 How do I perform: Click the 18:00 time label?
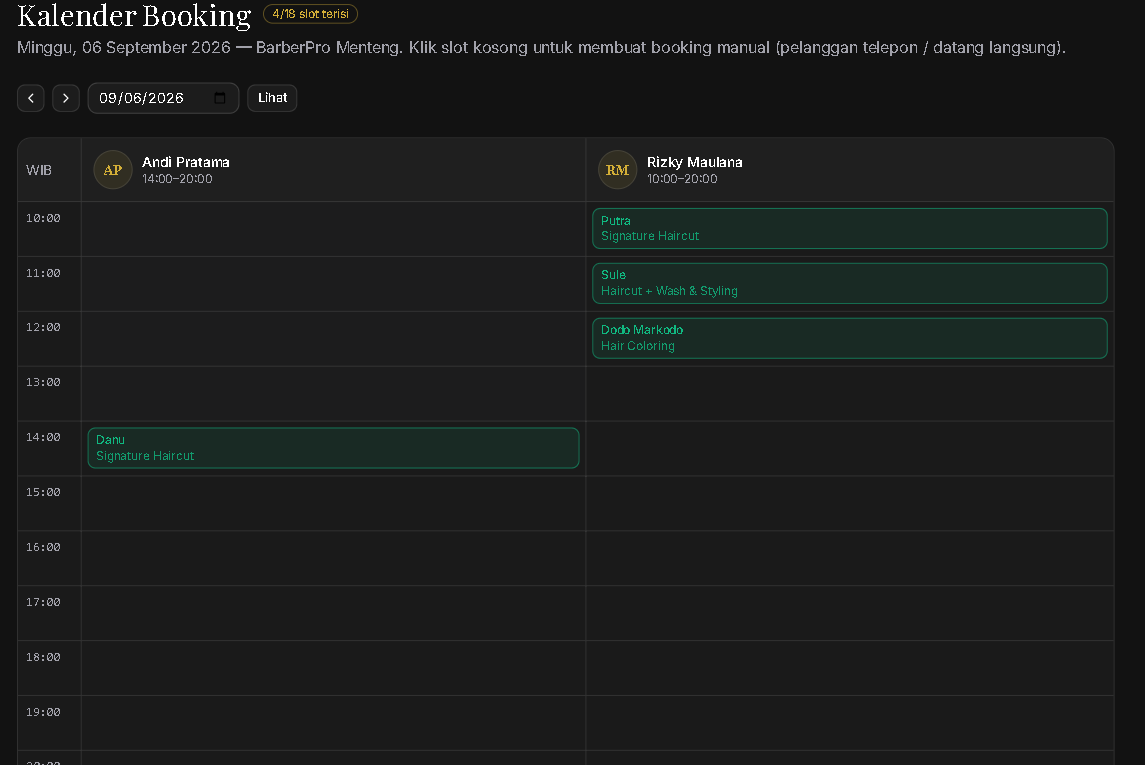click(43, 657)
